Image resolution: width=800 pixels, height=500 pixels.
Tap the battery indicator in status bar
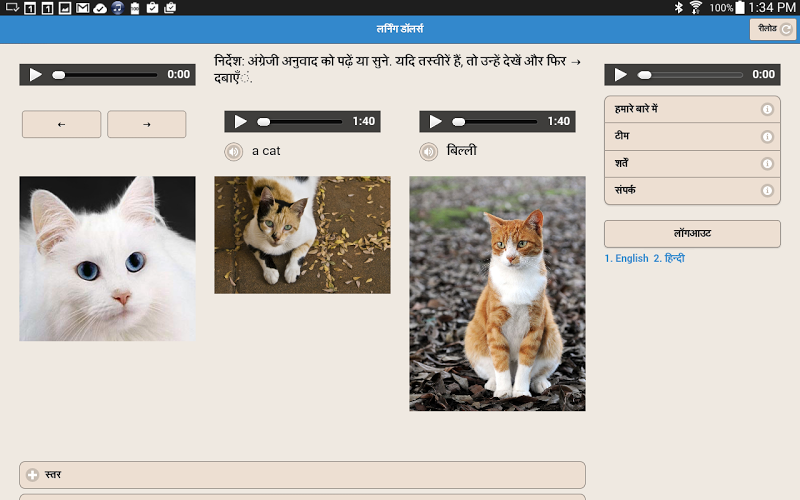click(739, 7)
